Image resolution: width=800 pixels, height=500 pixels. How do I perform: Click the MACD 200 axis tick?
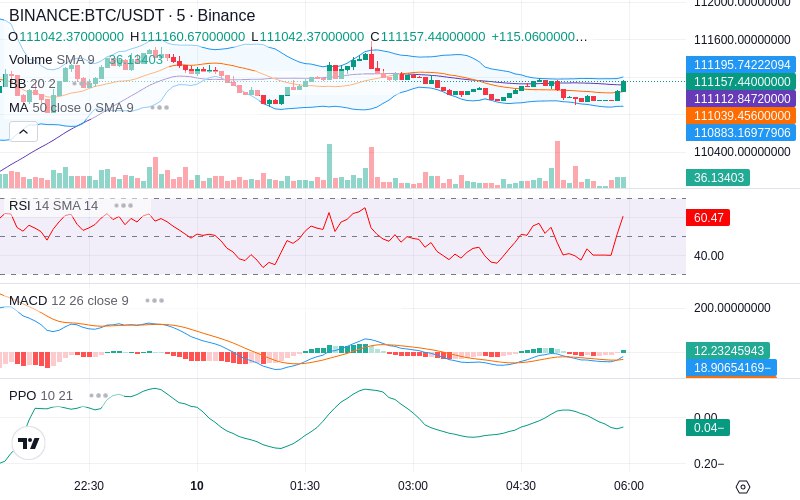click(x=732, y=308)
